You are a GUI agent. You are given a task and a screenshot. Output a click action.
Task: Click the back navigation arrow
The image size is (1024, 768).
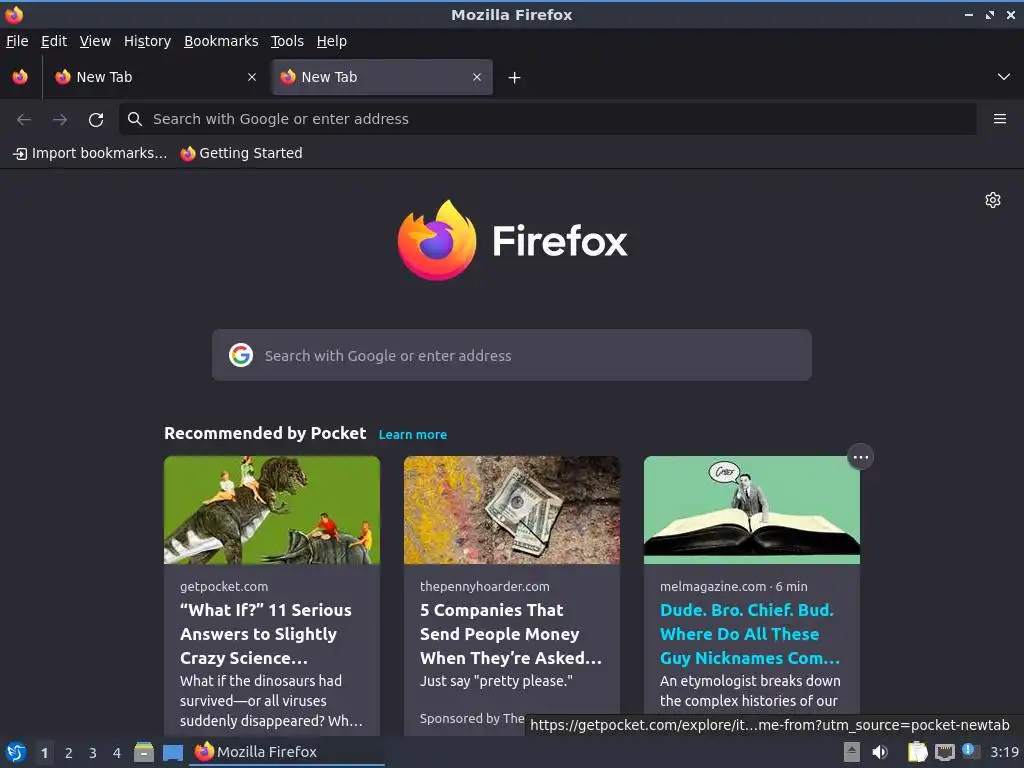(x=24, y=120)
